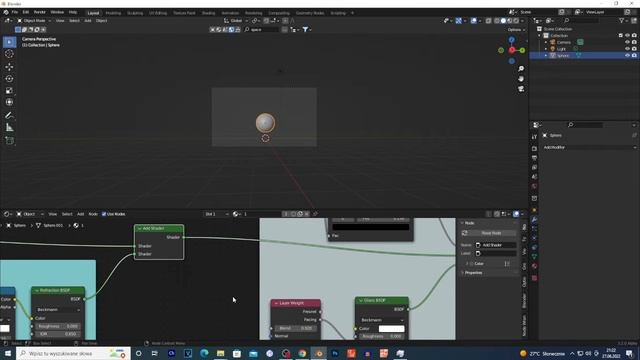Screen dimensions: 640x360
Task: Open the node editor Node menu
Action: click(x=93, y=214)
